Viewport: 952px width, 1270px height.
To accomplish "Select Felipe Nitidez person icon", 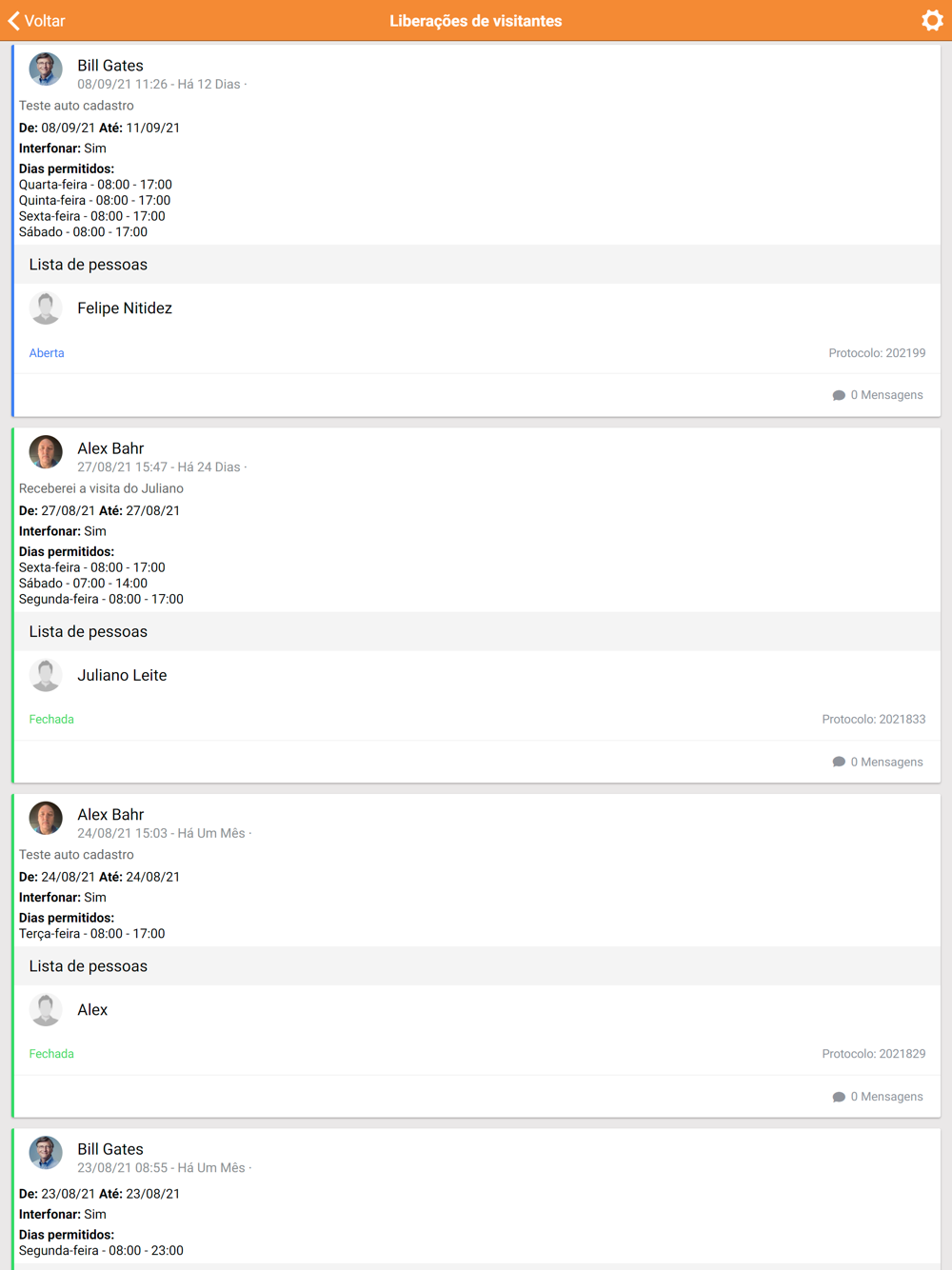I will [x=46, y=308].
